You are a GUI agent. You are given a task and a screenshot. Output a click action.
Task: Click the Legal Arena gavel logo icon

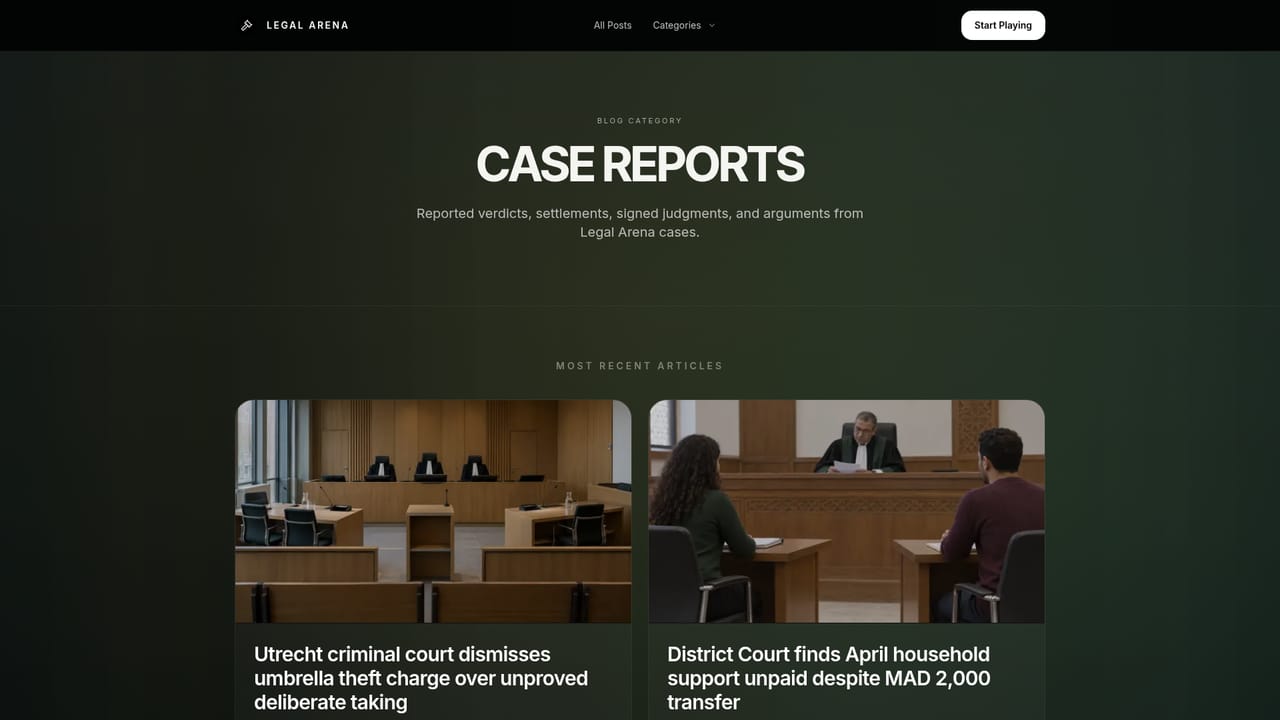coord(247,25)
